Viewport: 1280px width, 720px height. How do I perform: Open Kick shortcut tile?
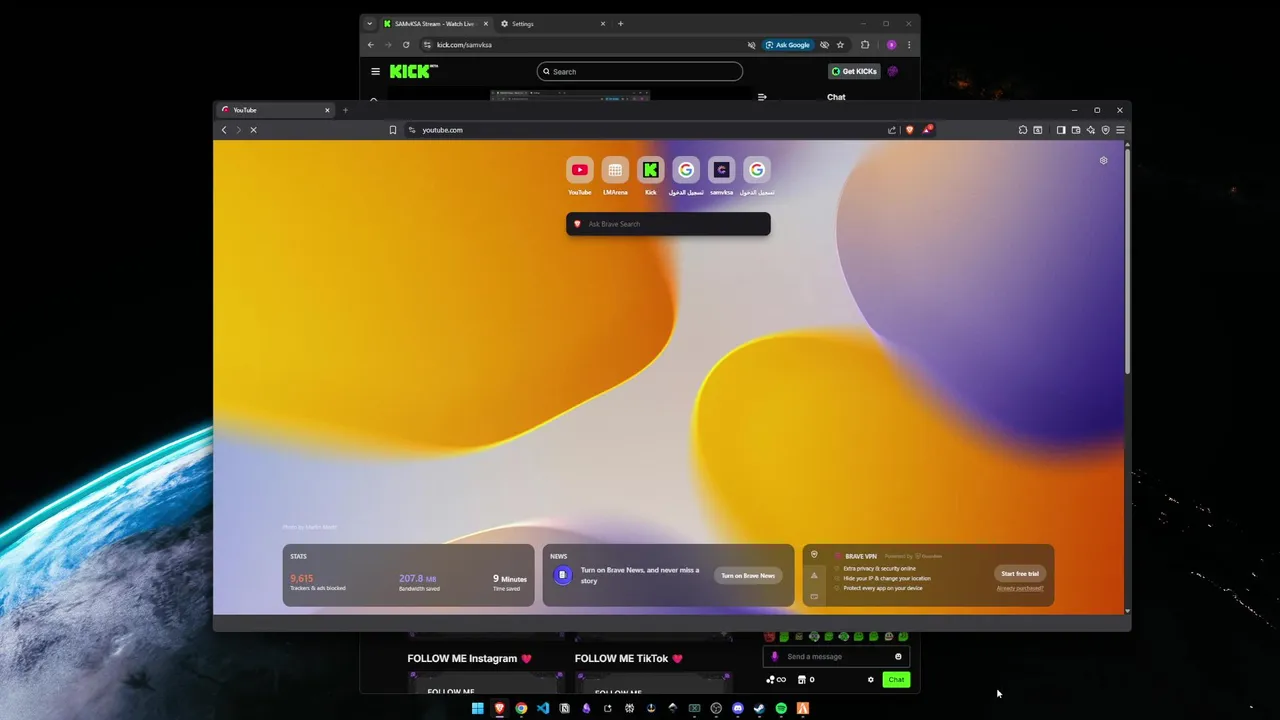point(651,170)
